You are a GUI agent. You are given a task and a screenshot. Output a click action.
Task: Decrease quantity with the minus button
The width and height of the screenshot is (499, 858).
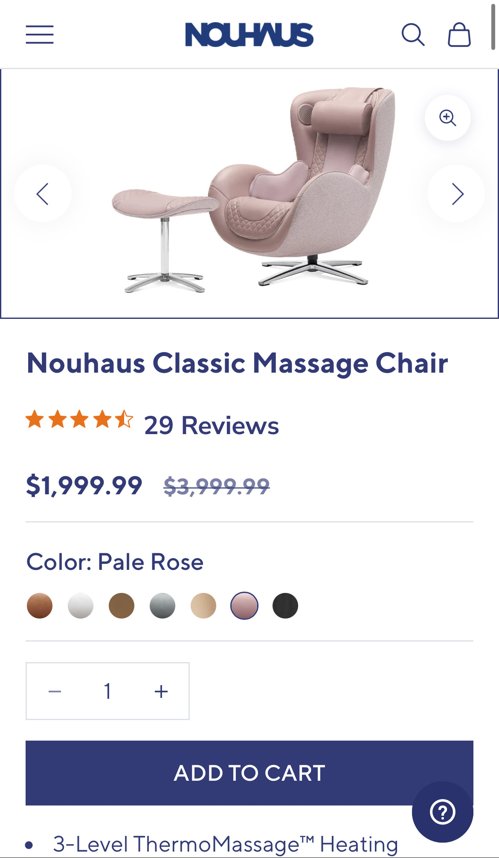pos(55,691)
